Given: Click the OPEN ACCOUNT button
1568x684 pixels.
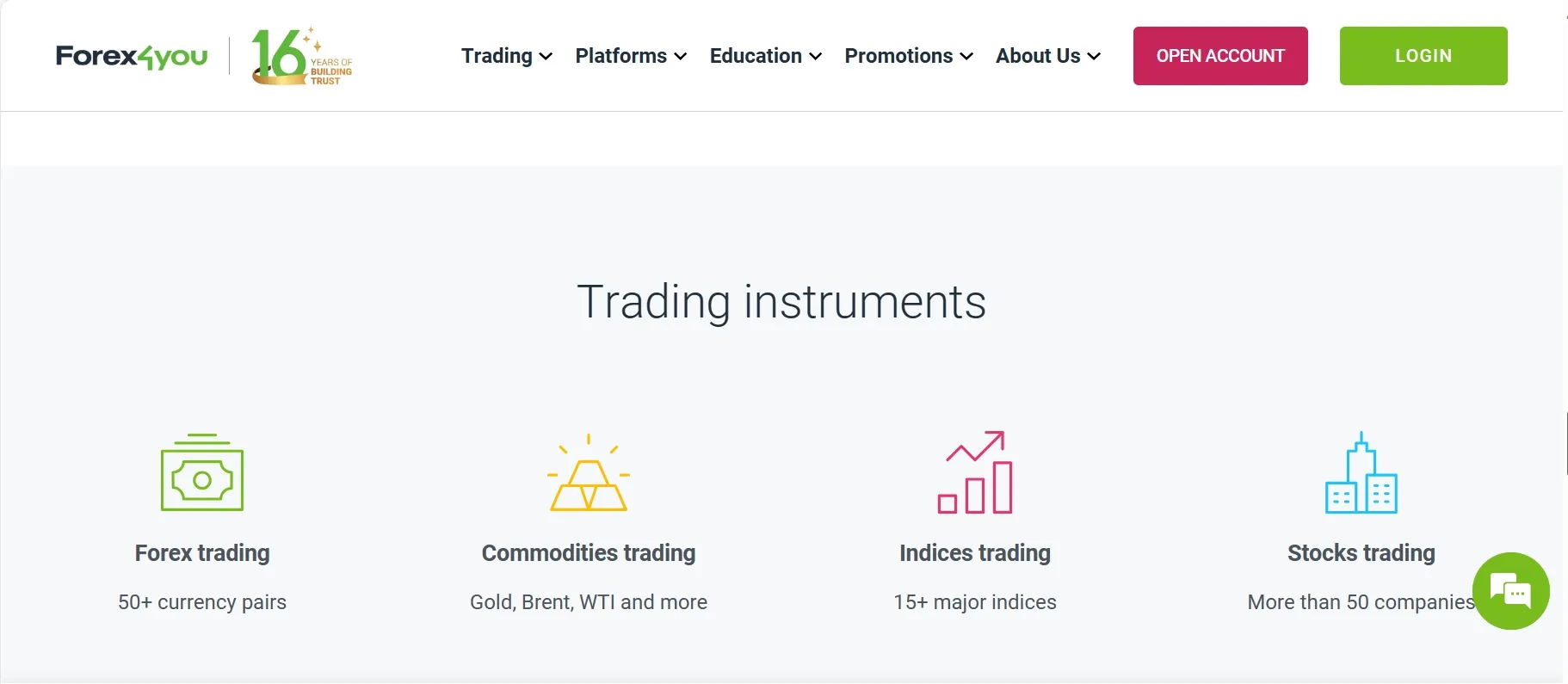Looking at the screenshot, I should click(x=1220, y=56).
